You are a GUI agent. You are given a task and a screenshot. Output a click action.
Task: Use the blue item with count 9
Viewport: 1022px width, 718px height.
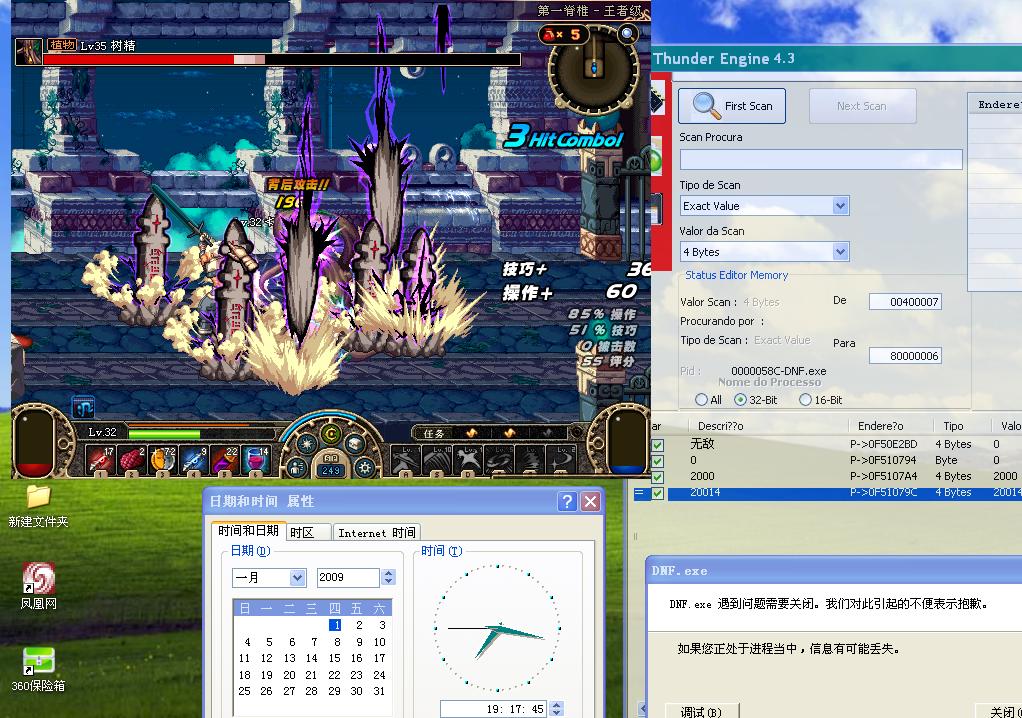point(194,459)
